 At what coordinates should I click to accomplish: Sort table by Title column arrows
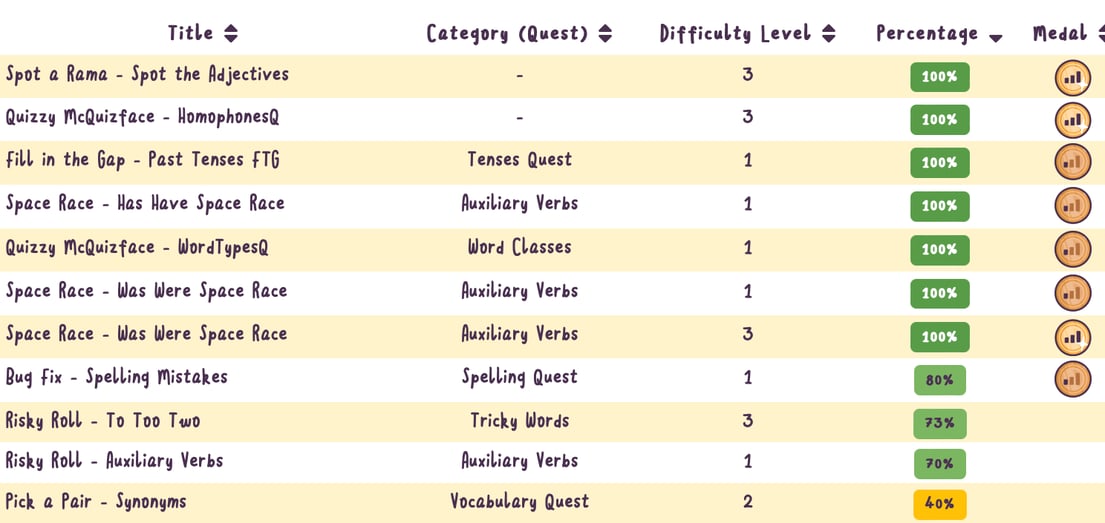230,33
